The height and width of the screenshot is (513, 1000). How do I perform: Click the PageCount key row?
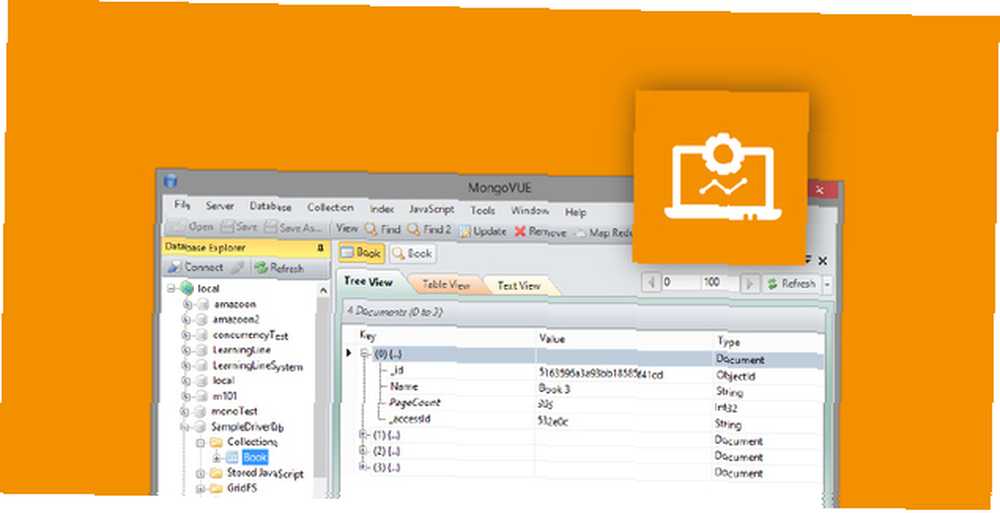(415, 403)
